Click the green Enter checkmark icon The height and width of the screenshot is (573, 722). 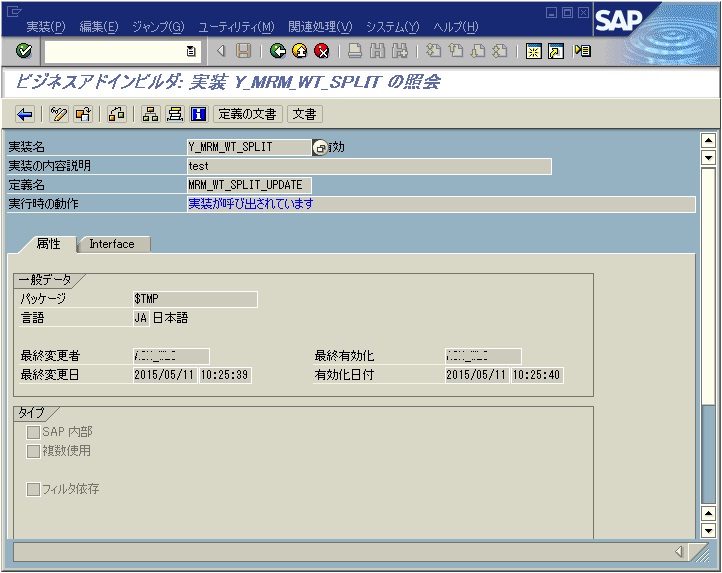click(x=24, y=50)
